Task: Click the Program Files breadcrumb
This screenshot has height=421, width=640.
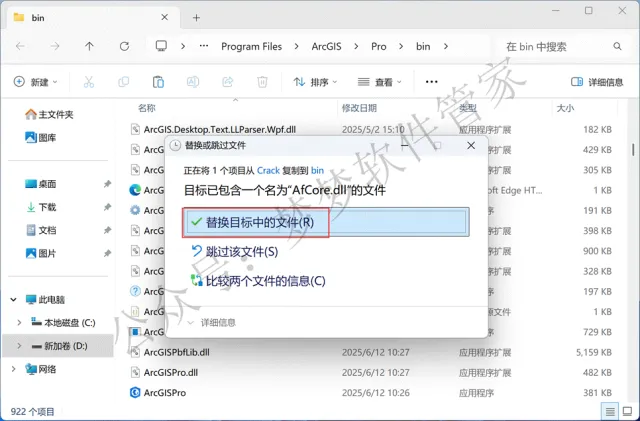Action: 251,47
